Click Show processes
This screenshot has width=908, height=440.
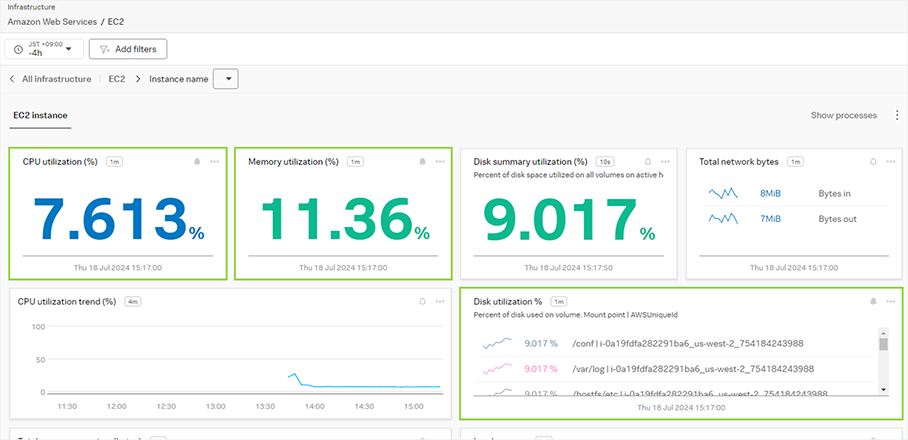tap(843, 116)
